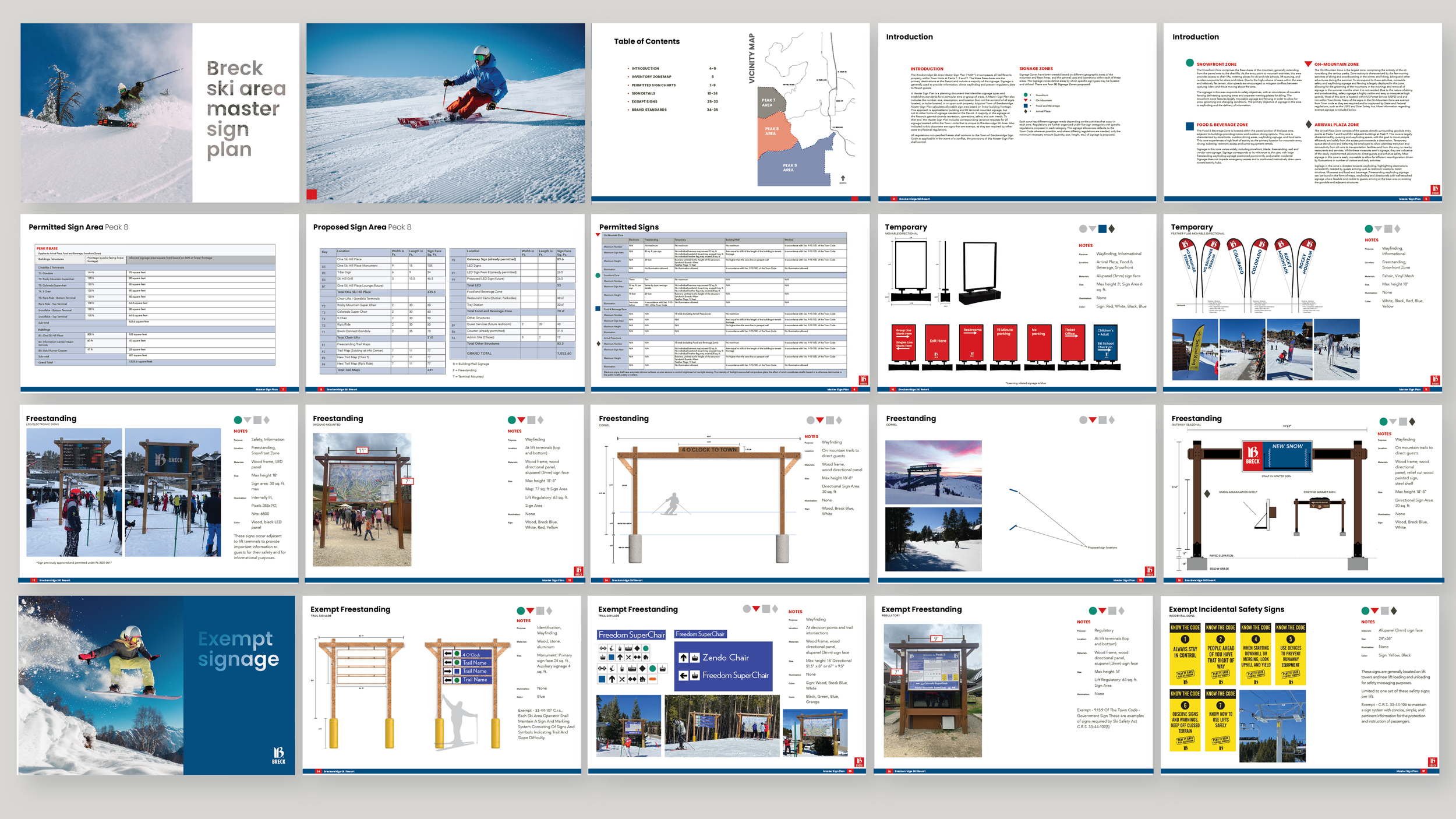
Task: Click the north arrow on vicinity map
Action: pyautogui.click(x=843, y=178)
